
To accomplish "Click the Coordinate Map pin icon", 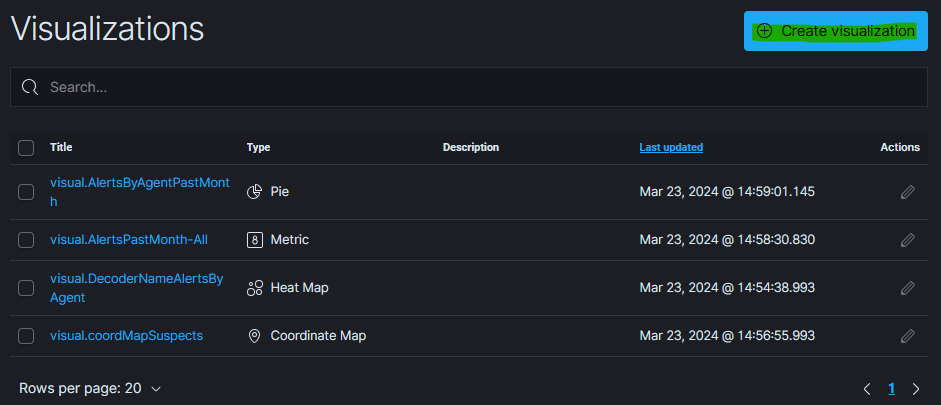I will click(x=255, y=336).
